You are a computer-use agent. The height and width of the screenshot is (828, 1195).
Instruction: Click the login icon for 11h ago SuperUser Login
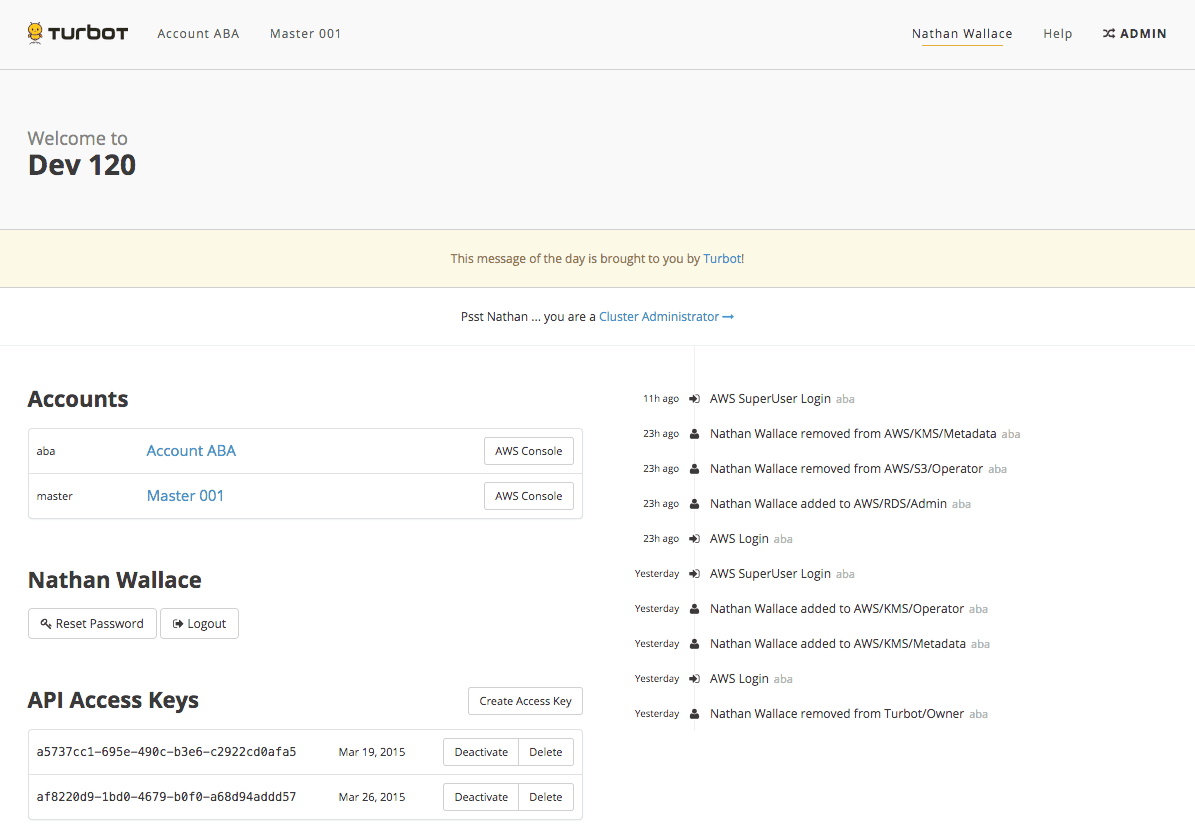(x=694, y=399)
